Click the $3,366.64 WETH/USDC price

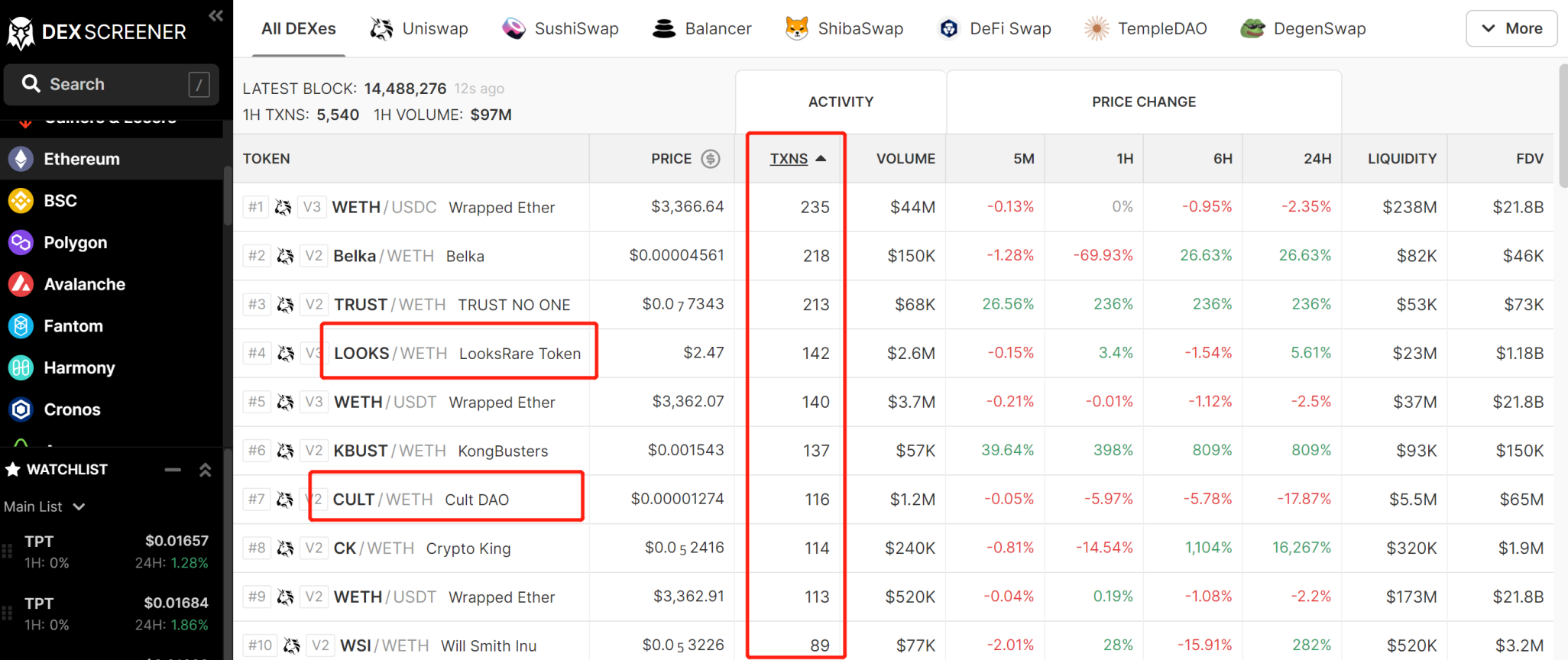(687, 206)
